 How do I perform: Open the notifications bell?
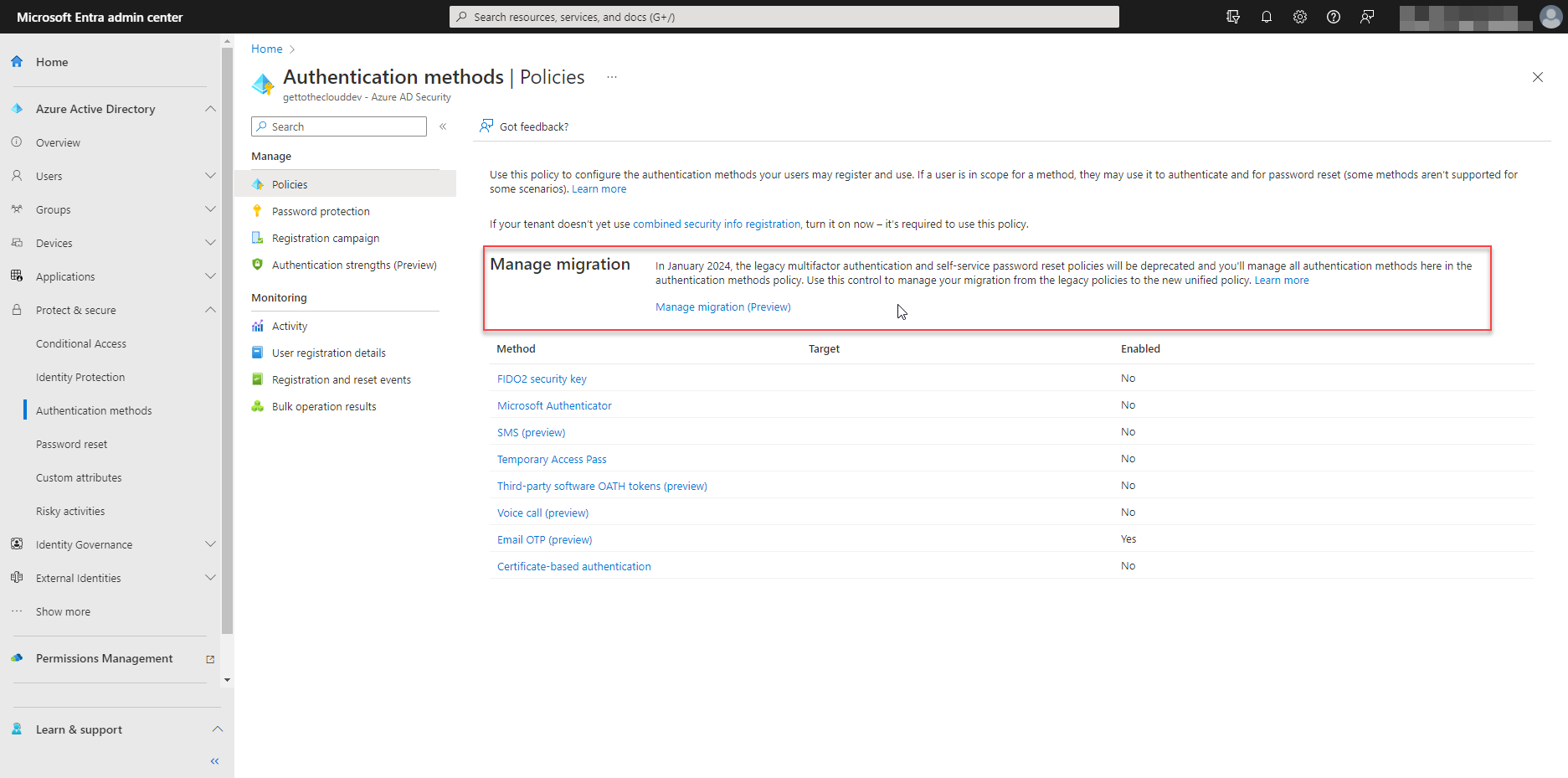1266,17
